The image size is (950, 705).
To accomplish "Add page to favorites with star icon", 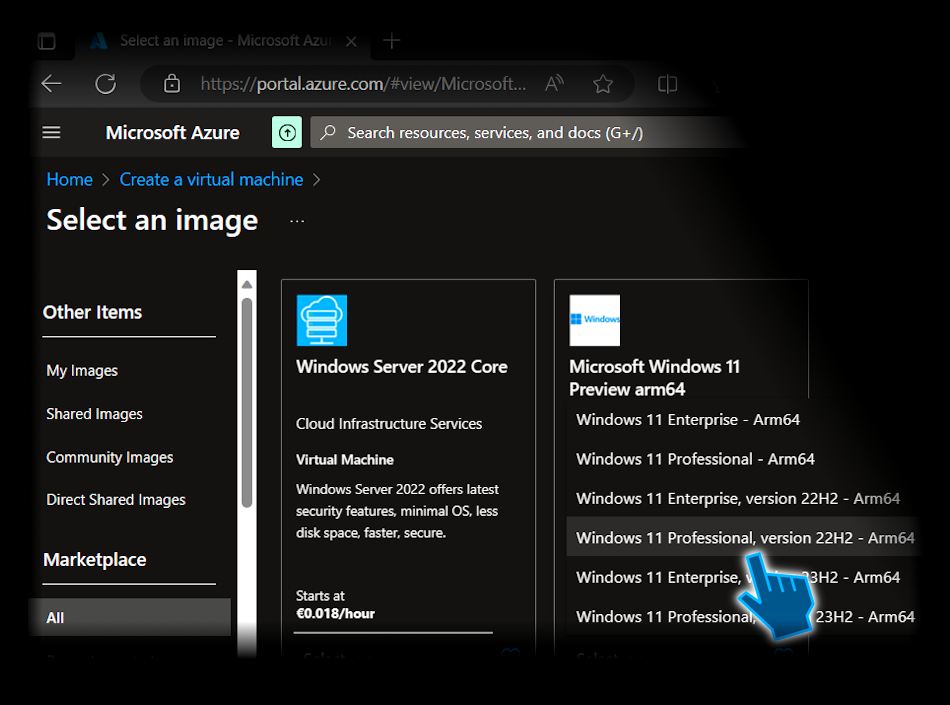I will (603, 84).
